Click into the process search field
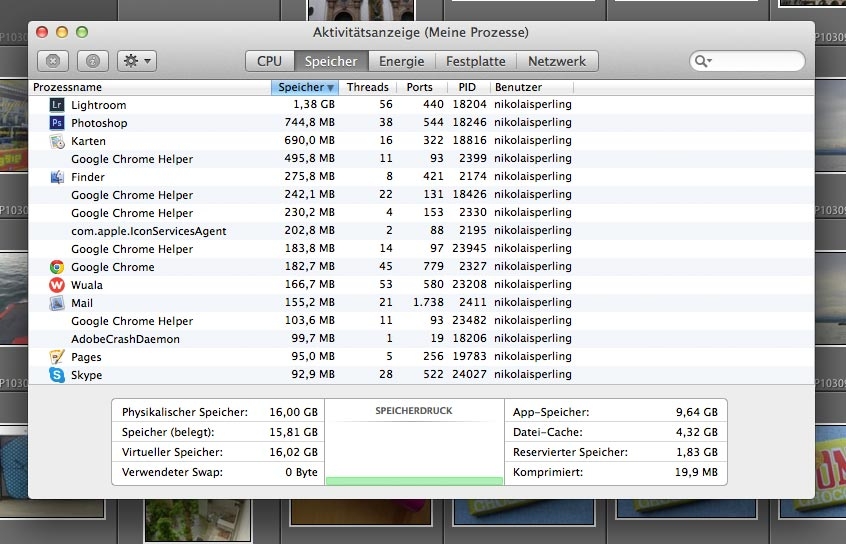 (x=747, y=61)
